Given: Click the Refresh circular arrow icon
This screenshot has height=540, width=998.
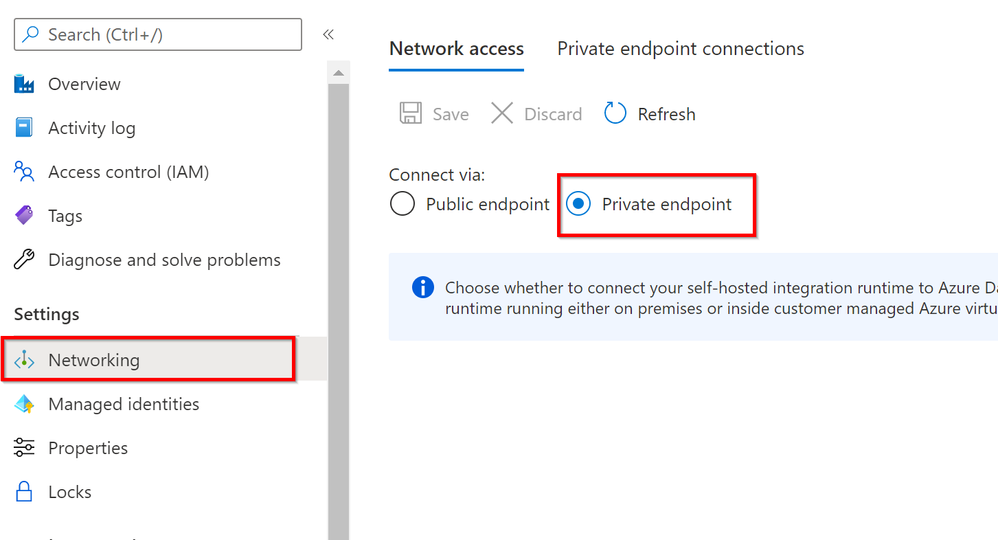Looking at the screenshot, I should pyautogui.click(x=615, y=114).
